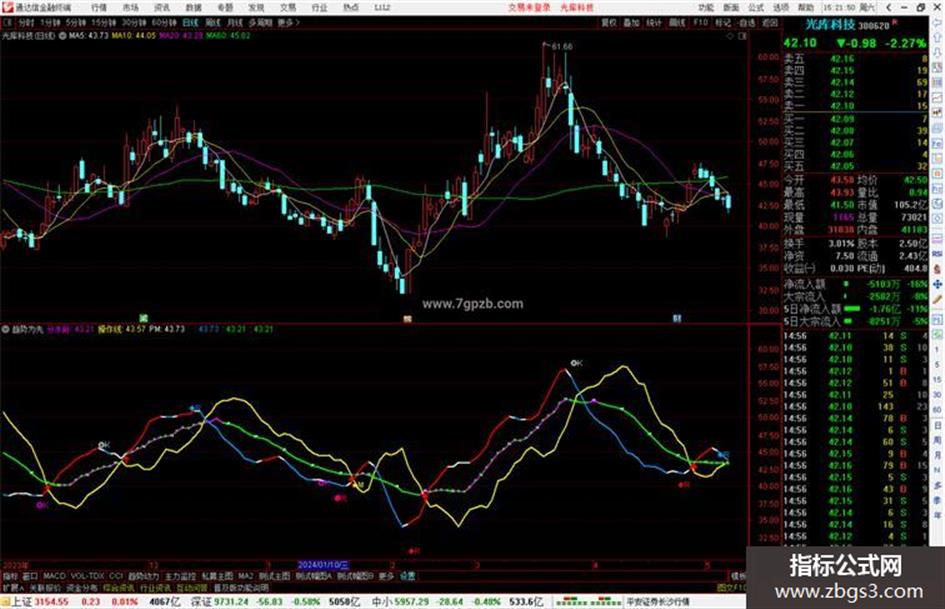Click the 趋势为先 indicator settings icon
Image resolution: width=945 pixels, height=609 pixels.
coord(6,329)
